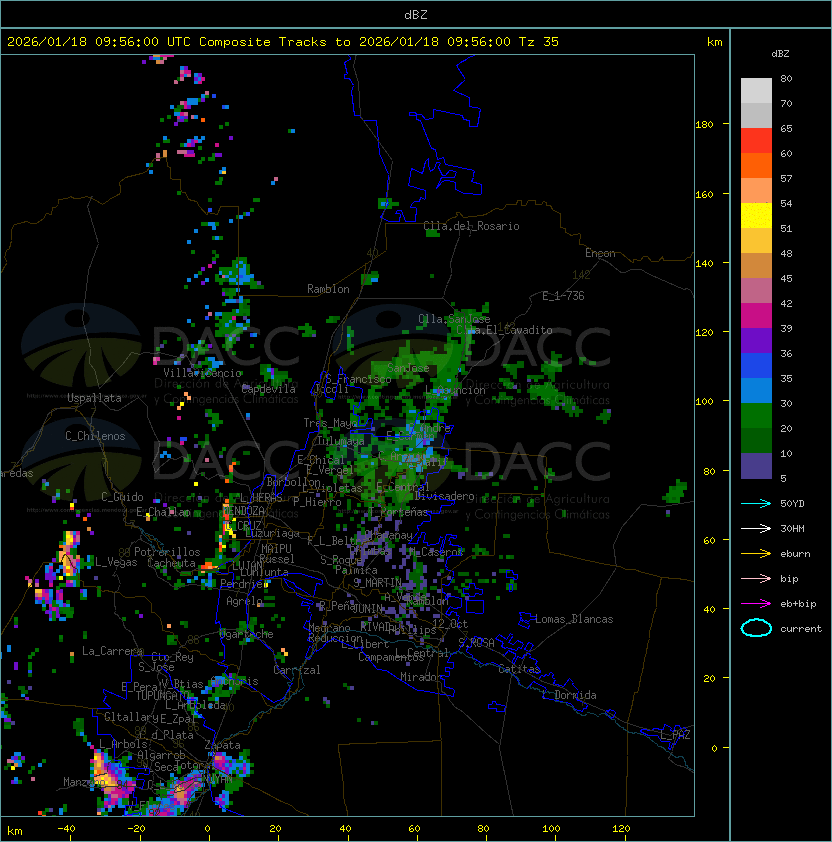Viewport: 832px width, 842px height.
Task: Click the 'current' legend label
Action: (x=801, y=628)
